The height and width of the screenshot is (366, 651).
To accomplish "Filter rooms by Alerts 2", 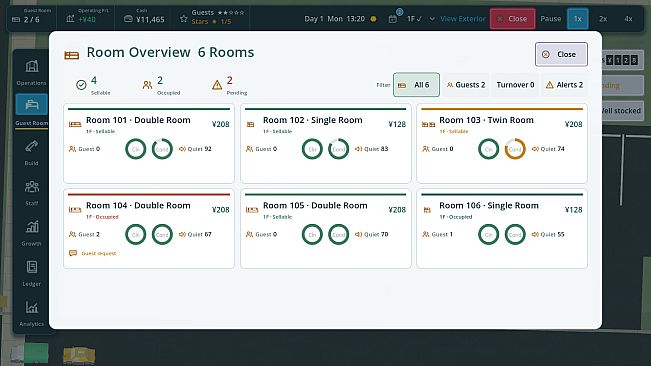I will (564, 85).
